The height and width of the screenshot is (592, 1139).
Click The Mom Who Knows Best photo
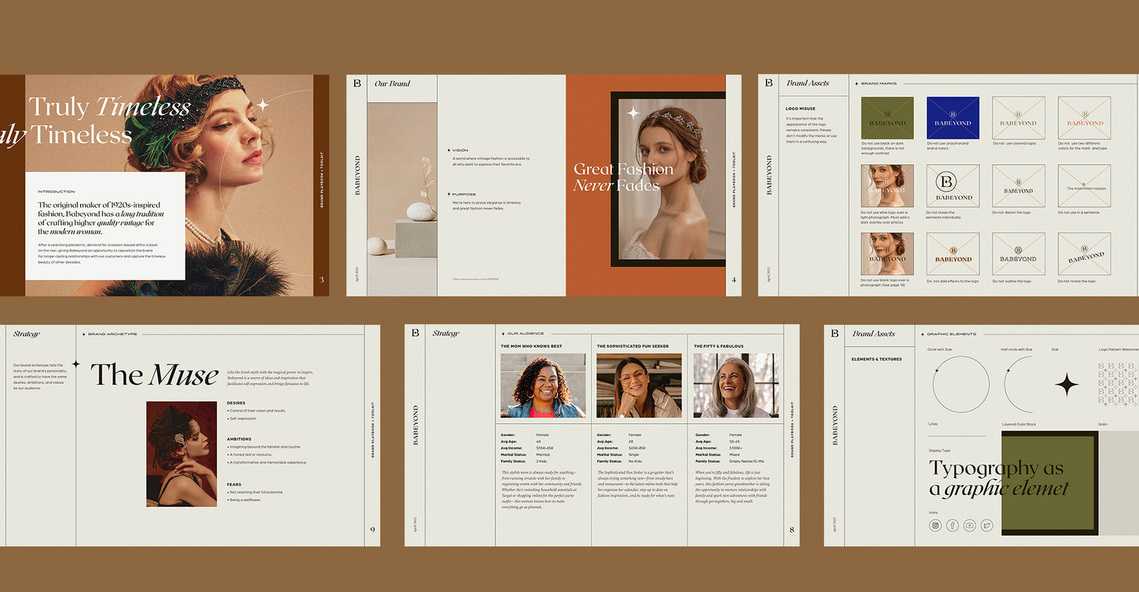[543, 385]
